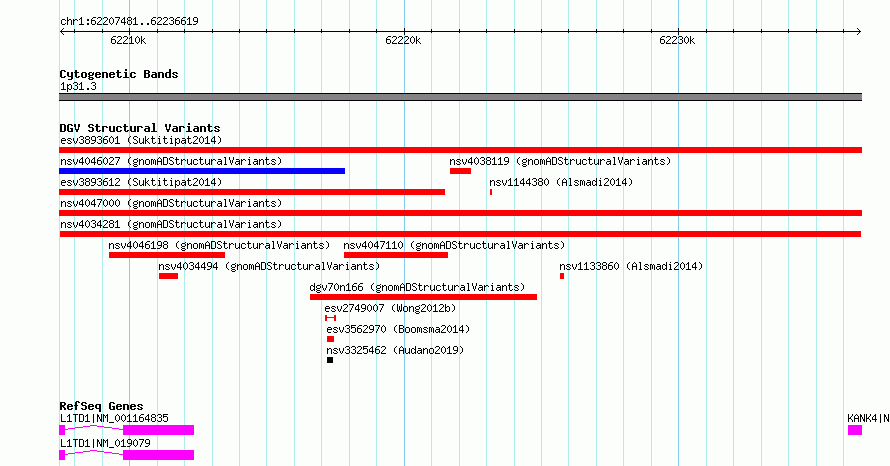The height and width of the screenshot is (466, 890).
Task: Click the 62210k ruler tick label
Action: (x=128, y=40)
